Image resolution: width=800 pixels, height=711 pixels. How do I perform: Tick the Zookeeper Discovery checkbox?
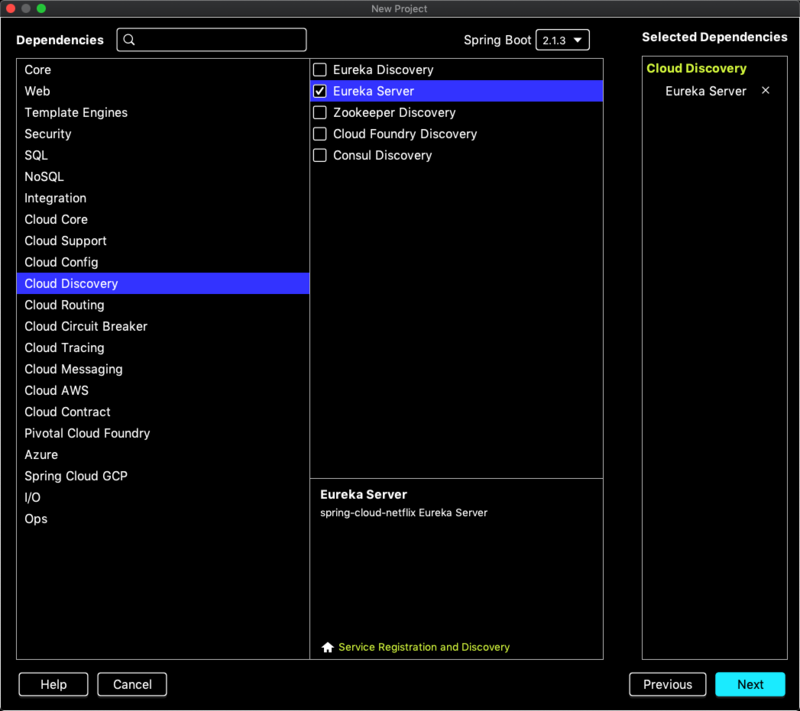320,113
